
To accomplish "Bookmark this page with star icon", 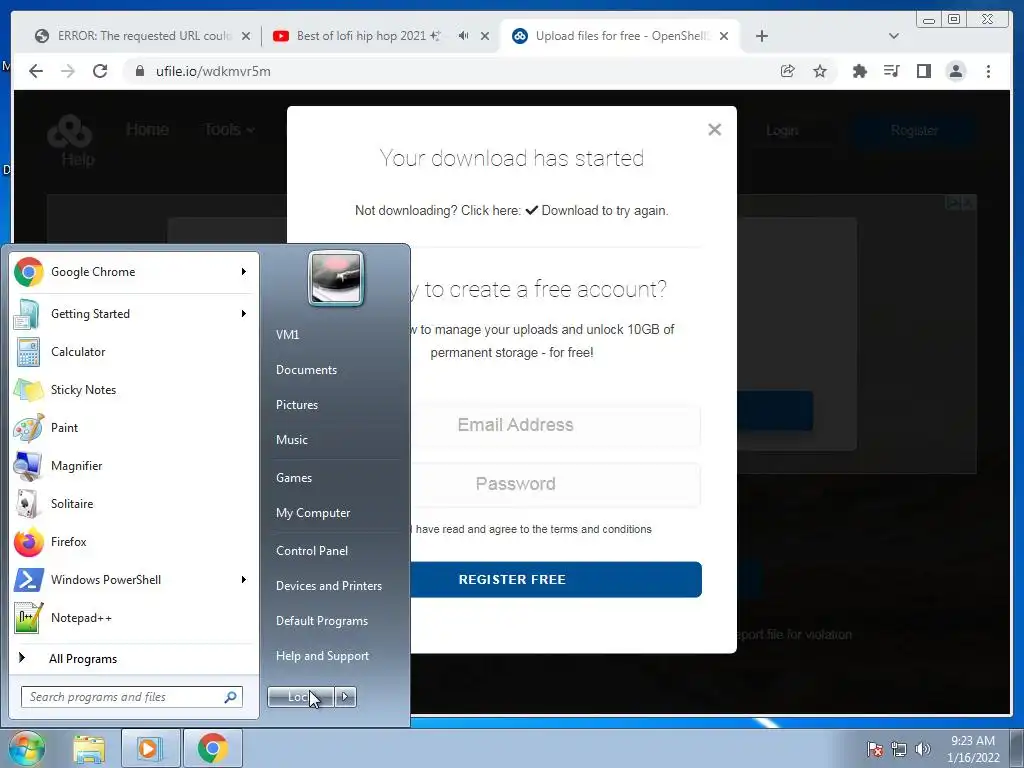I will [x=820, y=71].
